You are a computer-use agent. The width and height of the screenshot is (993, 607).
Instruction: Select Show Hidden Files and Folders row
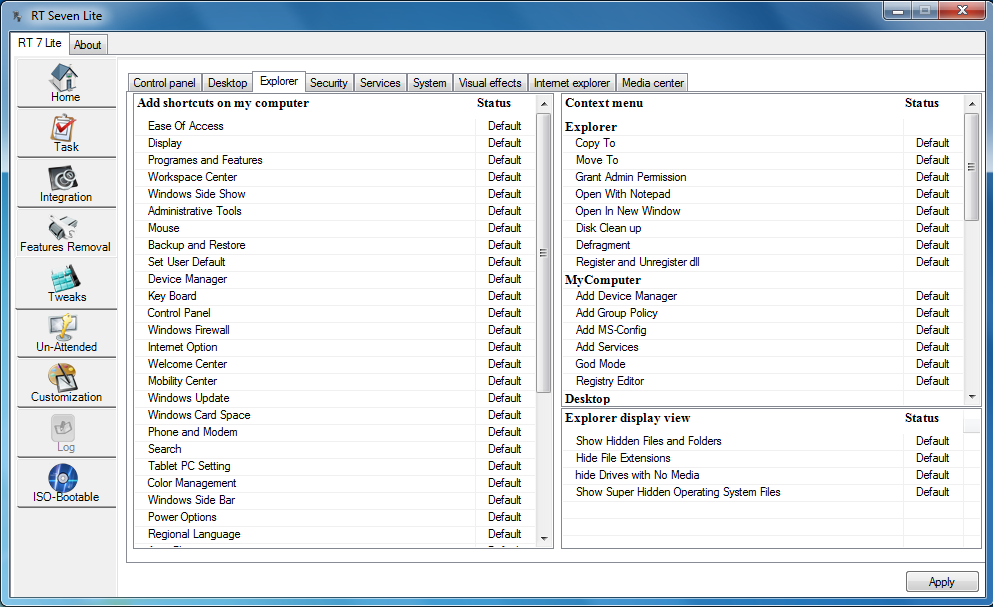tap(763, 441)
